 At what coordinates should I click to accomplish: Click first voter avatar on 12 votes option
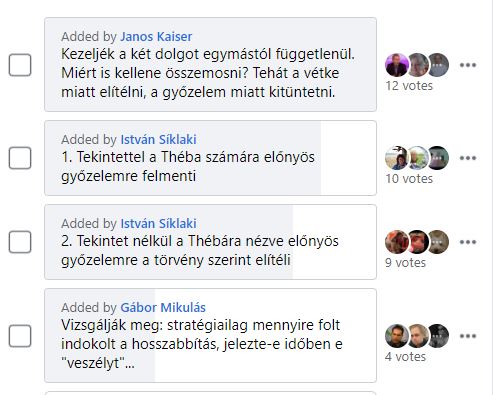[397, 65]
